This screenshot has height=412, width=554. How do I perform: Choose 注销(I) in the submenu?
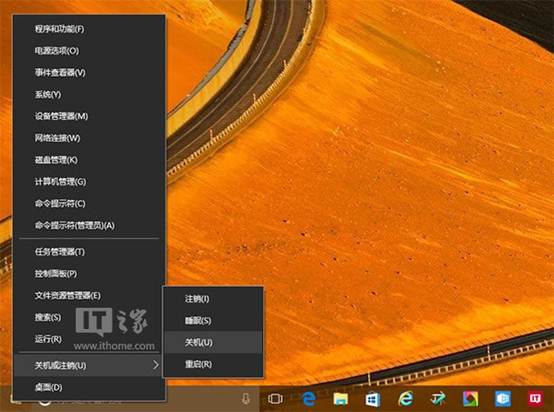click(213, 299)
